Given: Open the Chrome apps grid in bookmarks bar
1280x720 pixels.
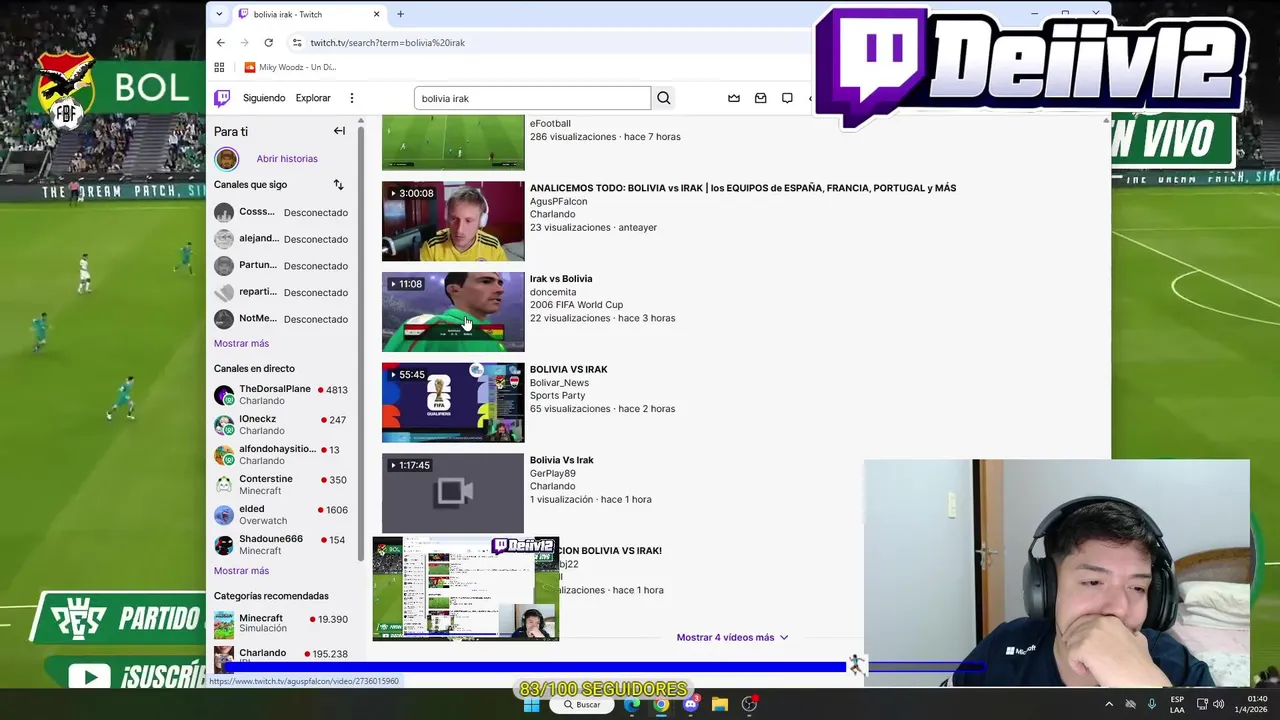Looking at the screenshot, I should (x=219, y=67).
